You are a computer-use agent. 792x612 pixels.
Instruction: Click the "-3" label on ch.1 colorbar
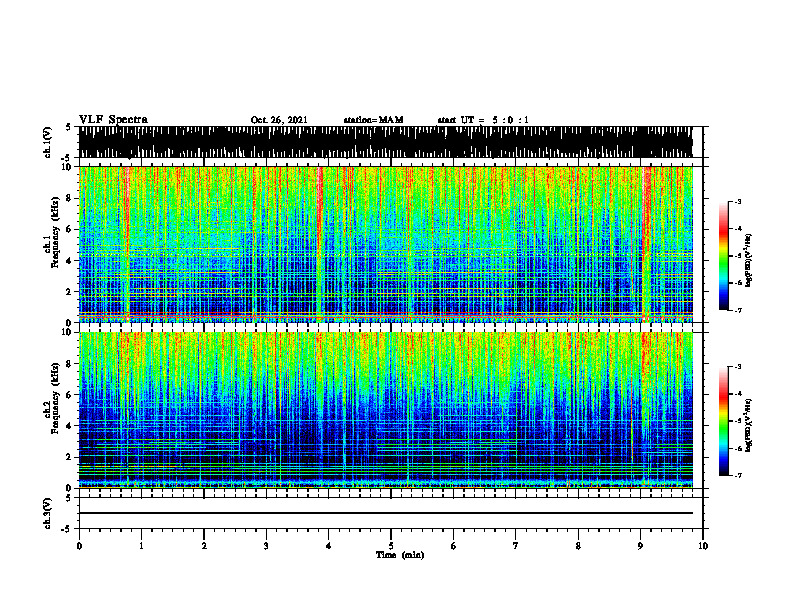pyautogui.click(x=737, y=201)
